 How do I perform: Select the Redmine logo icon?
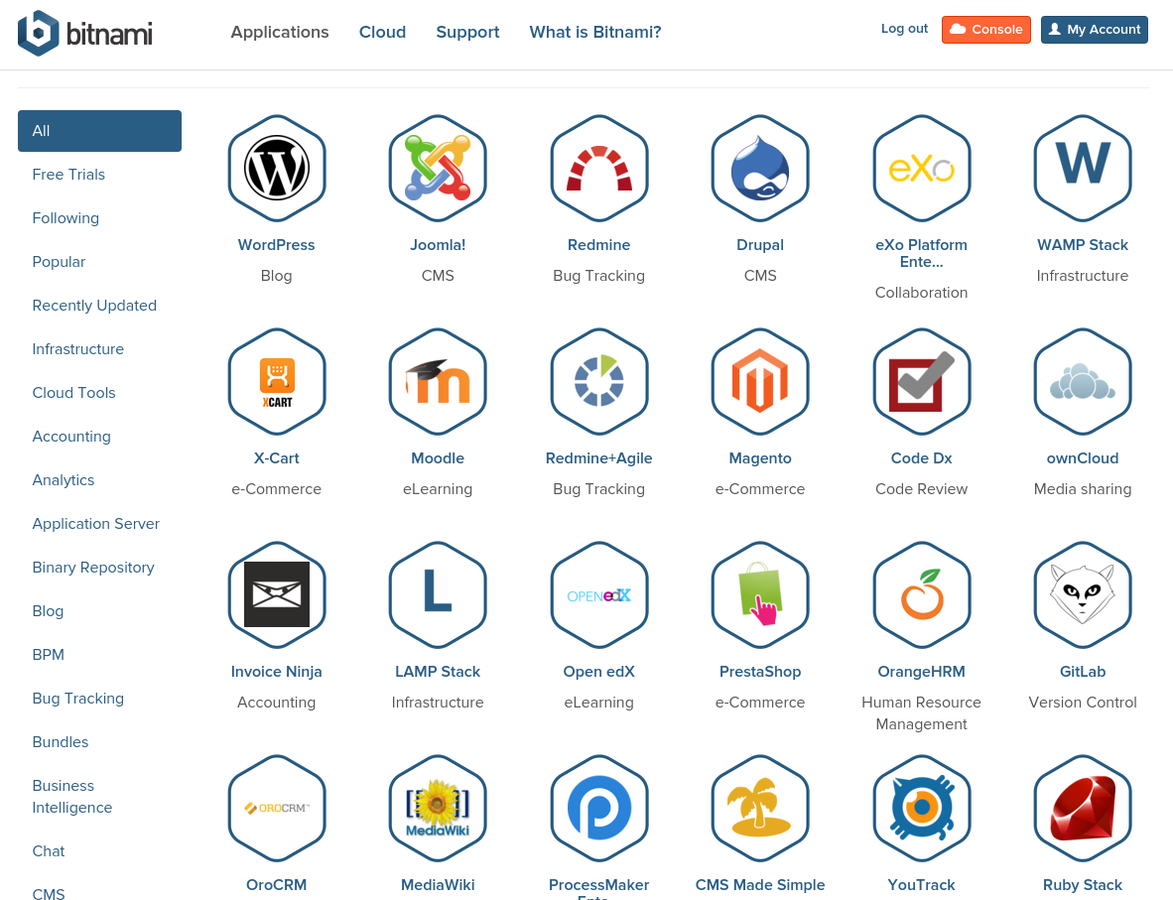pos(599,168)
